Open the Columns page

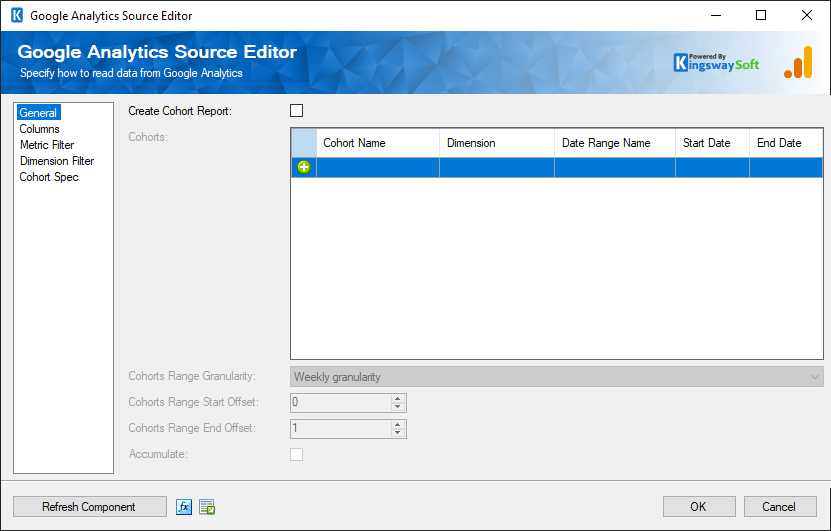tap(39, 129)
